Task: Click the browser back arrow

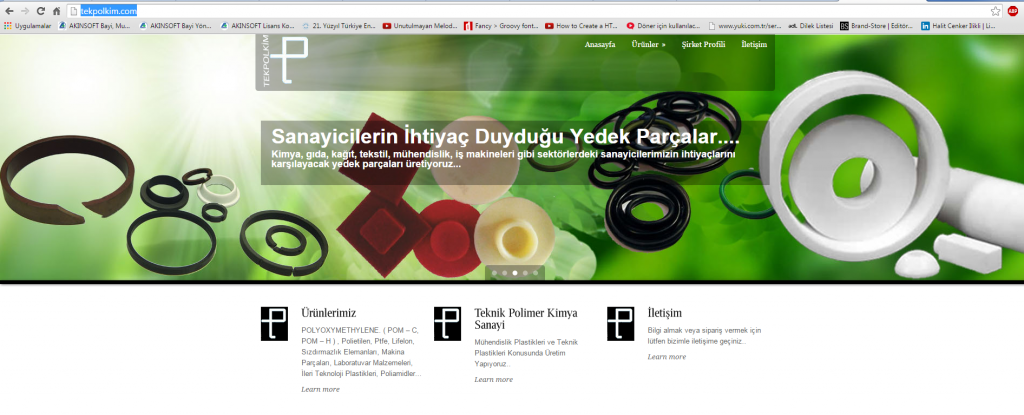Action: coord(9,11)
